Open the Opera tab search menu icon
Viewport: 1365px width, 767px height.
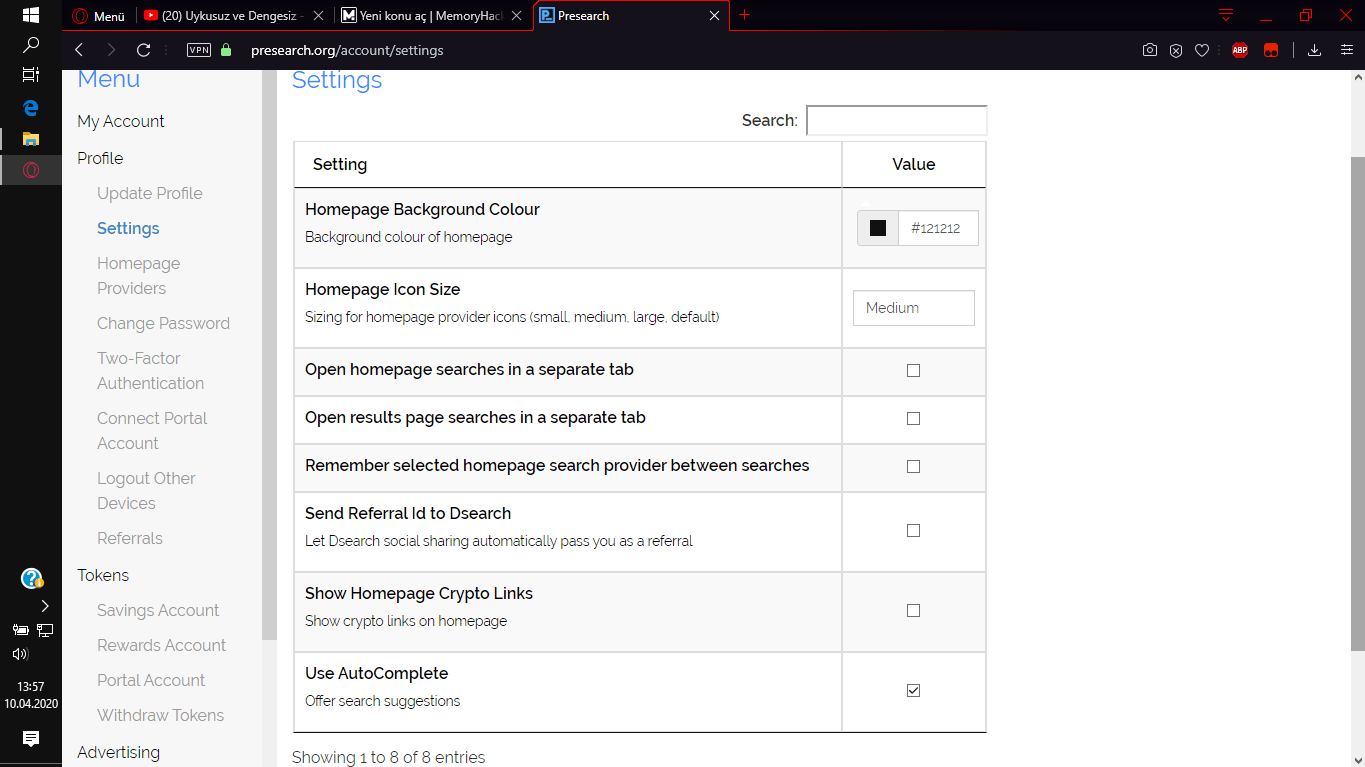pyautogui.click(x=1226, y=15)
